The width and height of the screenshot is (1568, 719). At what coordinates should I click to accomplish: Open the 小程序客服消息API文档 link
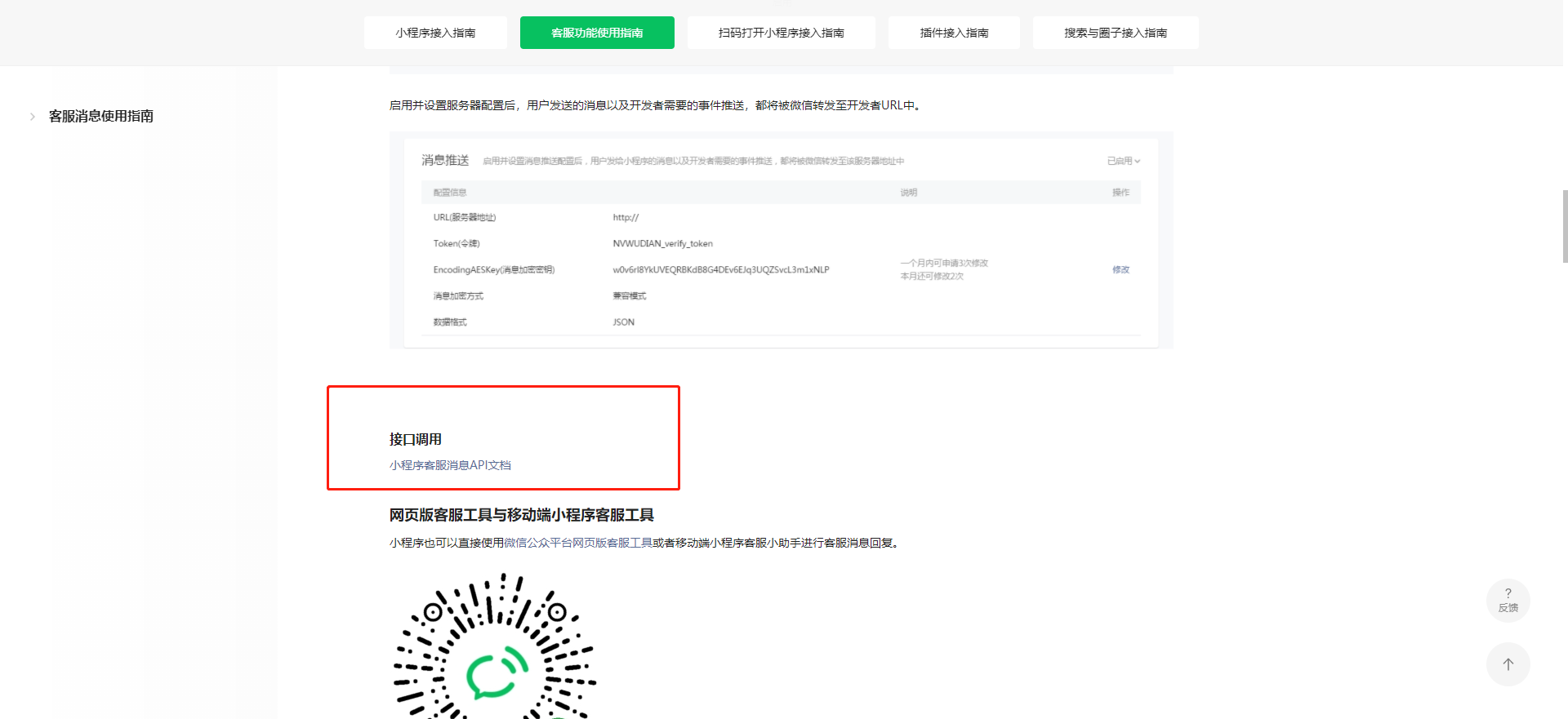[x=450, y=465]
